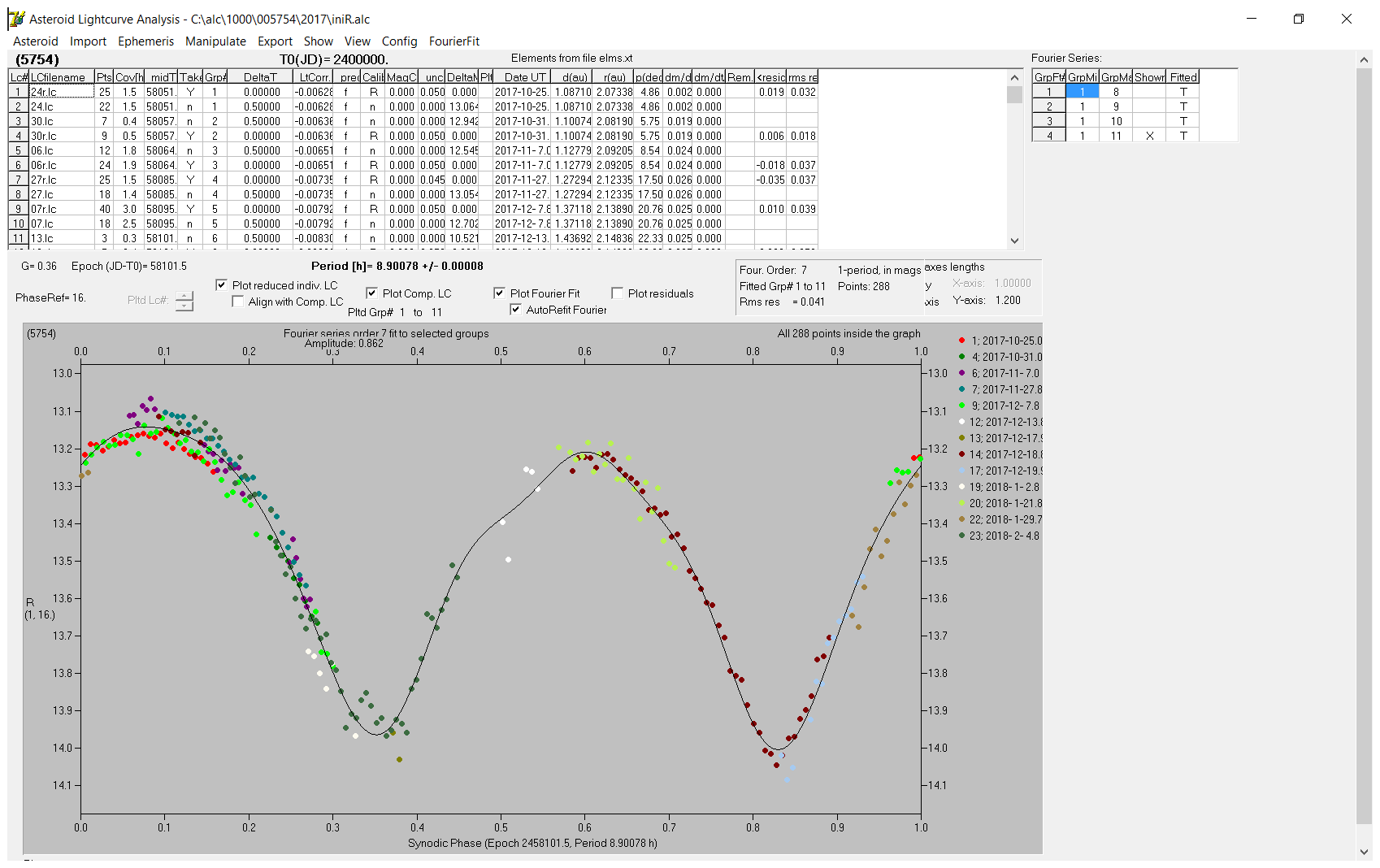Click the Period [h] value text

(x=397, y=266)
